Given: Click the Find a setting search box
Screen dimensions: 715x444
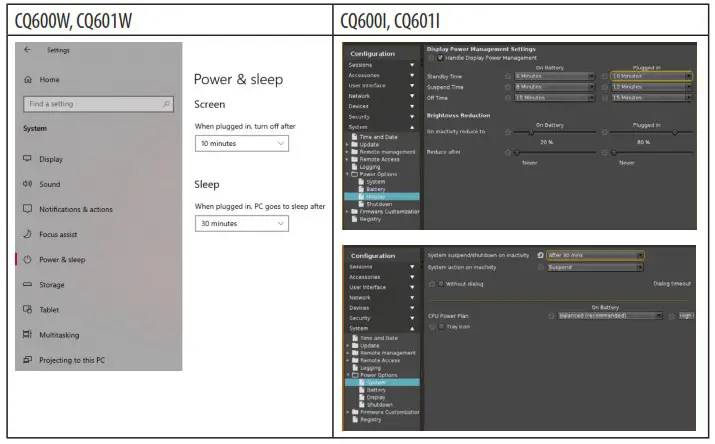Looking at the screenshot, I should tap(98, 104).
